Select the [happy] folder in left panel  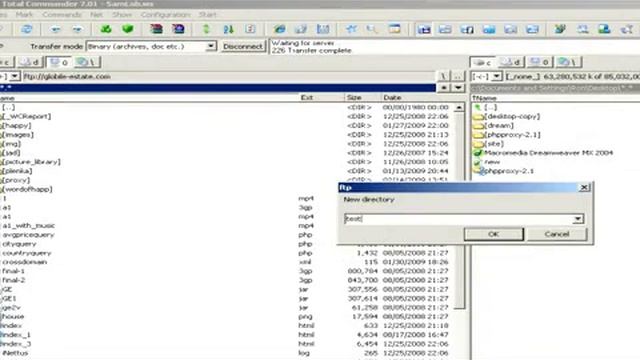pyautogui.click(x=17, y=126)
